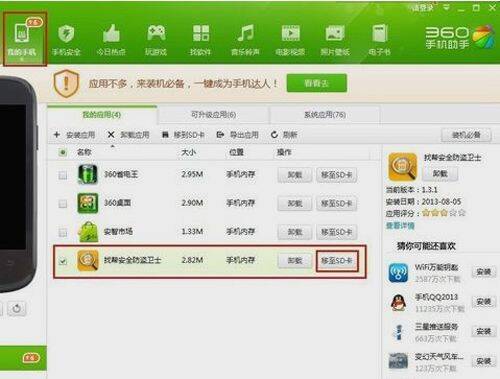Switch to the 系统应用(76) tab
The height and width of the screenshot is (379, 500).
[x=325, y=115]
